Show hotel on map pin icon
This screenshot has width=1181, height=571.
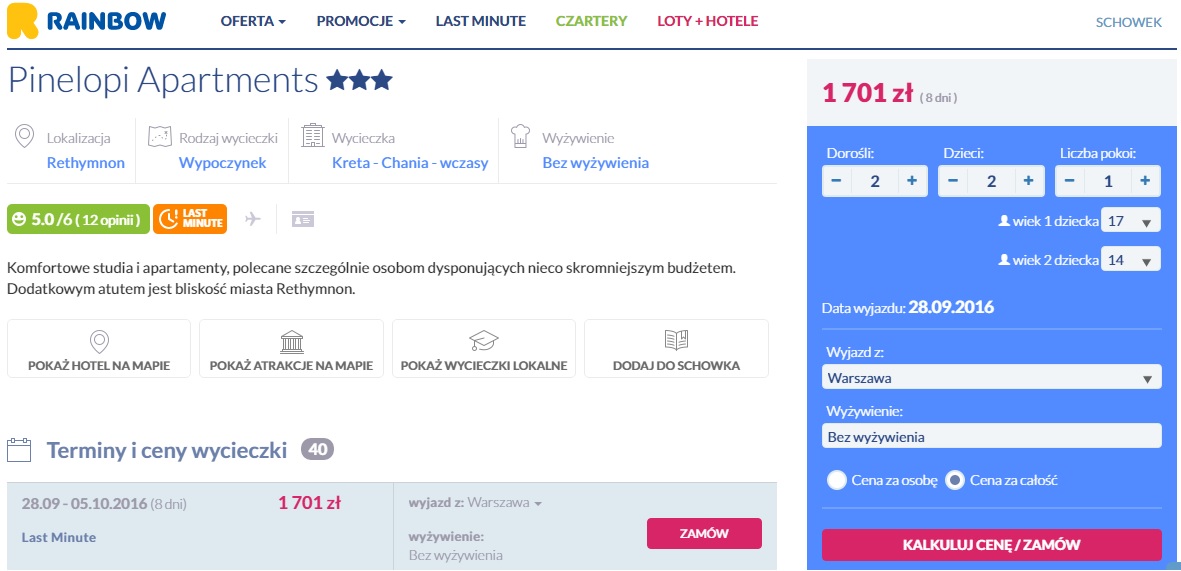pos(99,341)
